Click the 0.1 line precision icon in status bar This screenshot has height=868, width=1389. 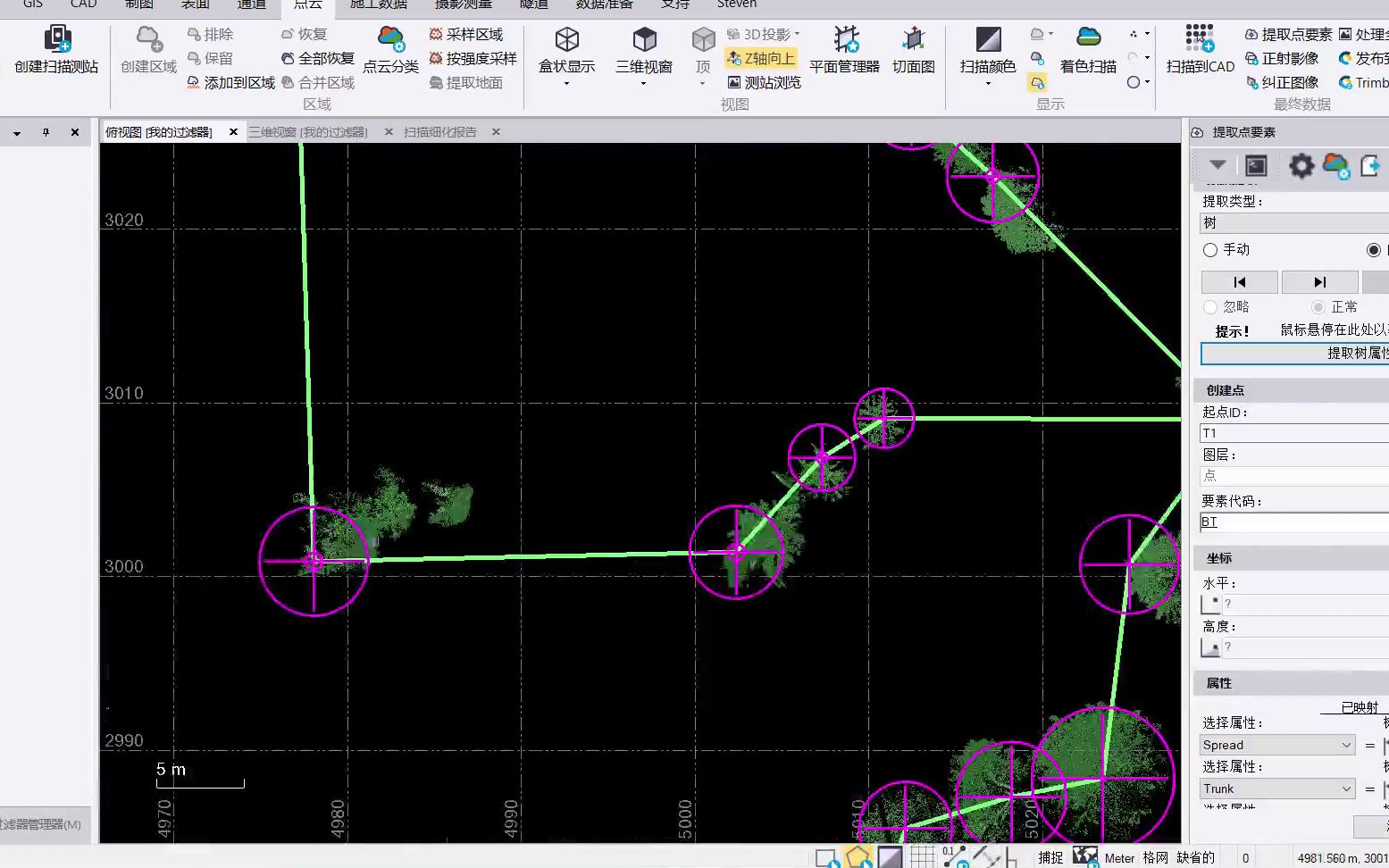tap(954, 857)
